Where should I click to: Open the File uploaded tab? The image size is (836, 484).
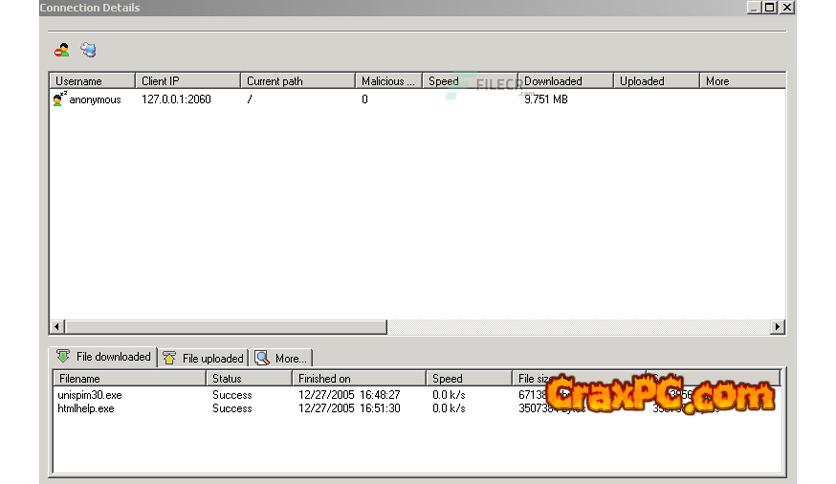click(x=203, y=358)
